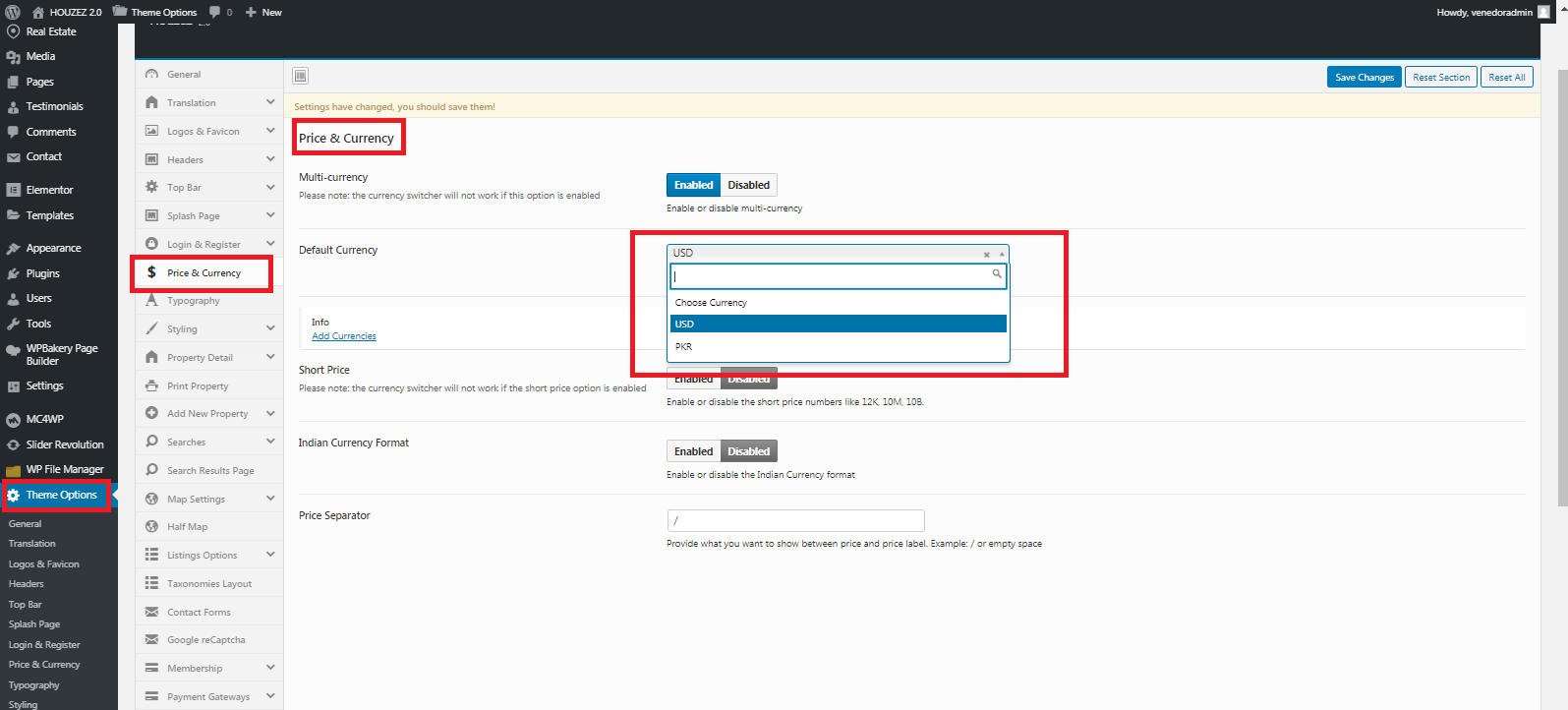Click the comments bubble icon in admin bar
The height and width of the screenshot is (710, 1568).
click(x=214, y=12)
